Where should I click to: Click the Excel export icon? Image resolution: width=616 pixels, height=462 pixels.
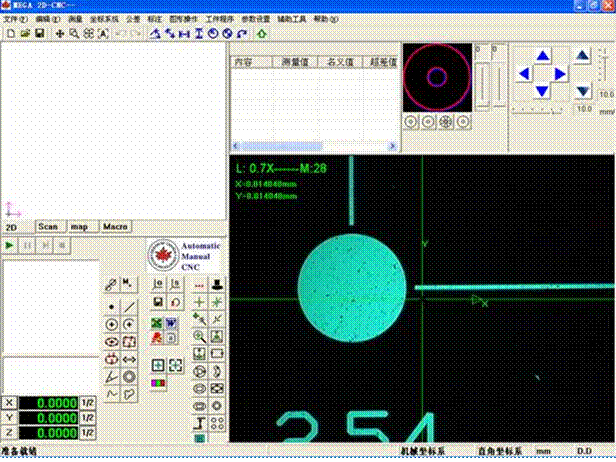[157, 323]
